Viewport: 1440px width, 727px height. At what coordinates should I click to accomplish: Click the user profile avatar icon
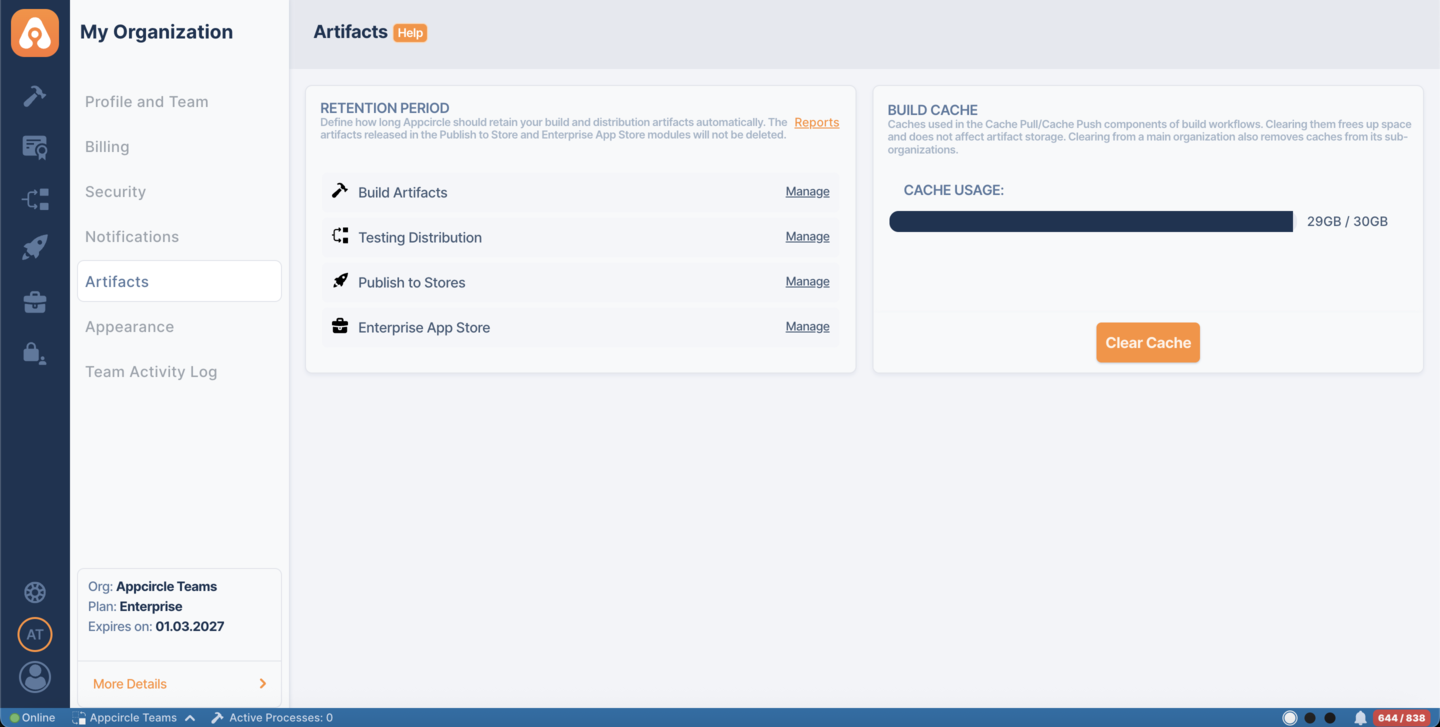point(35,677)
